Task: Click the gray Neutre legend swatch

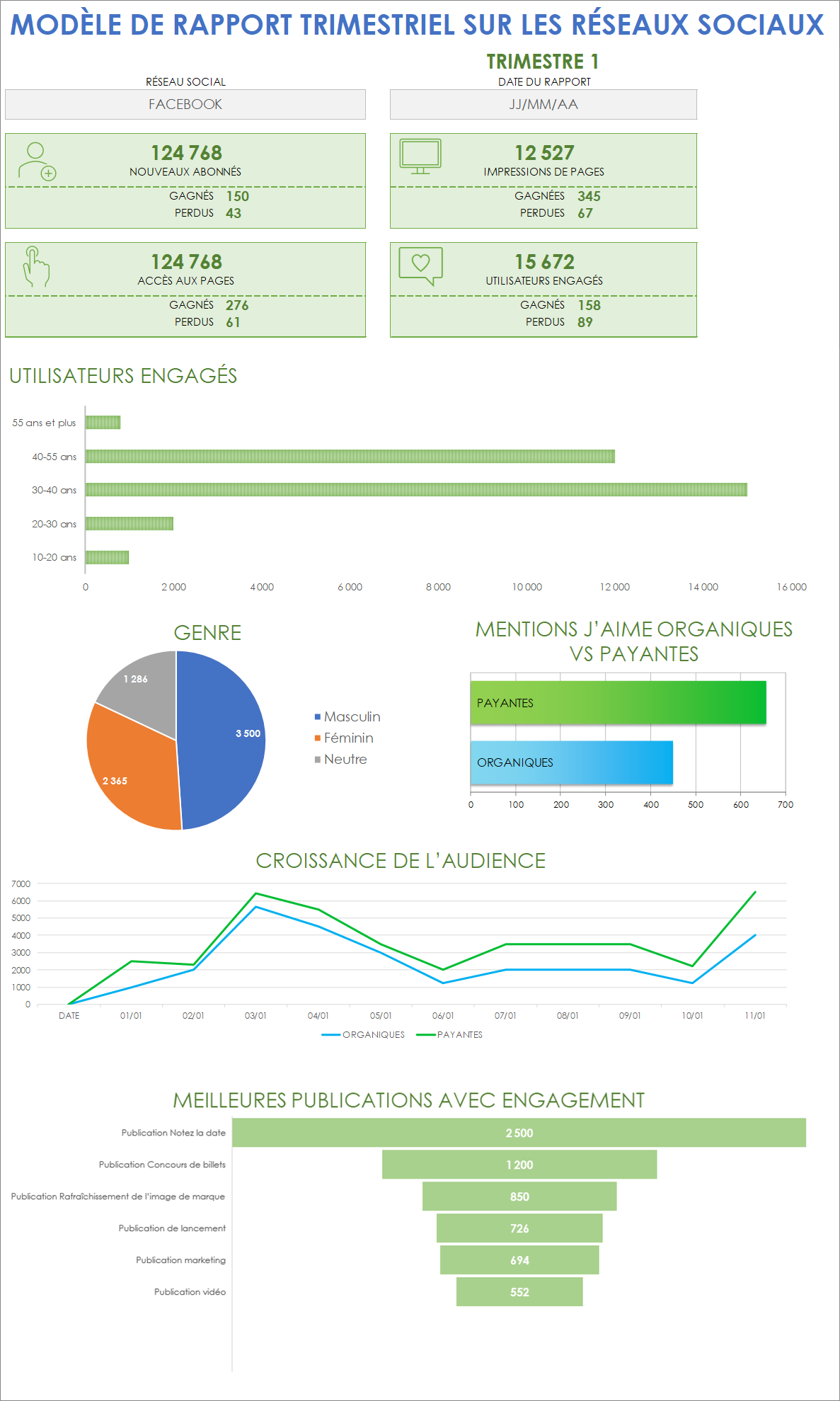Action: (318, 760)
